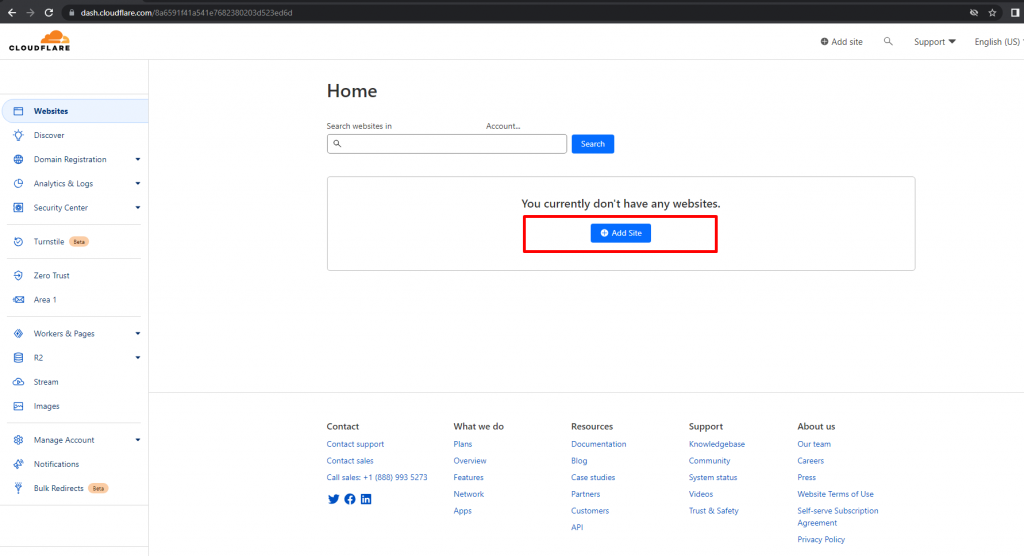Image resolution: width=1024 pixels, height=556 pixels.
Task: Click the blue Search button
Action: [x=592, y=144]
